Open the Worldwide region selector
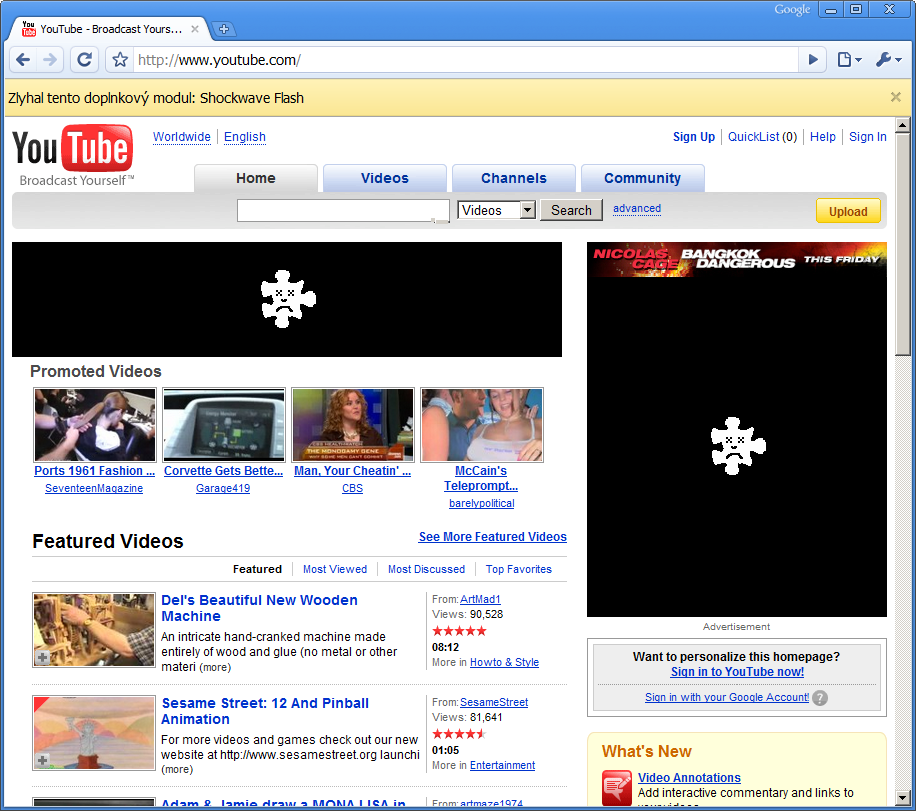 [182, 137]
